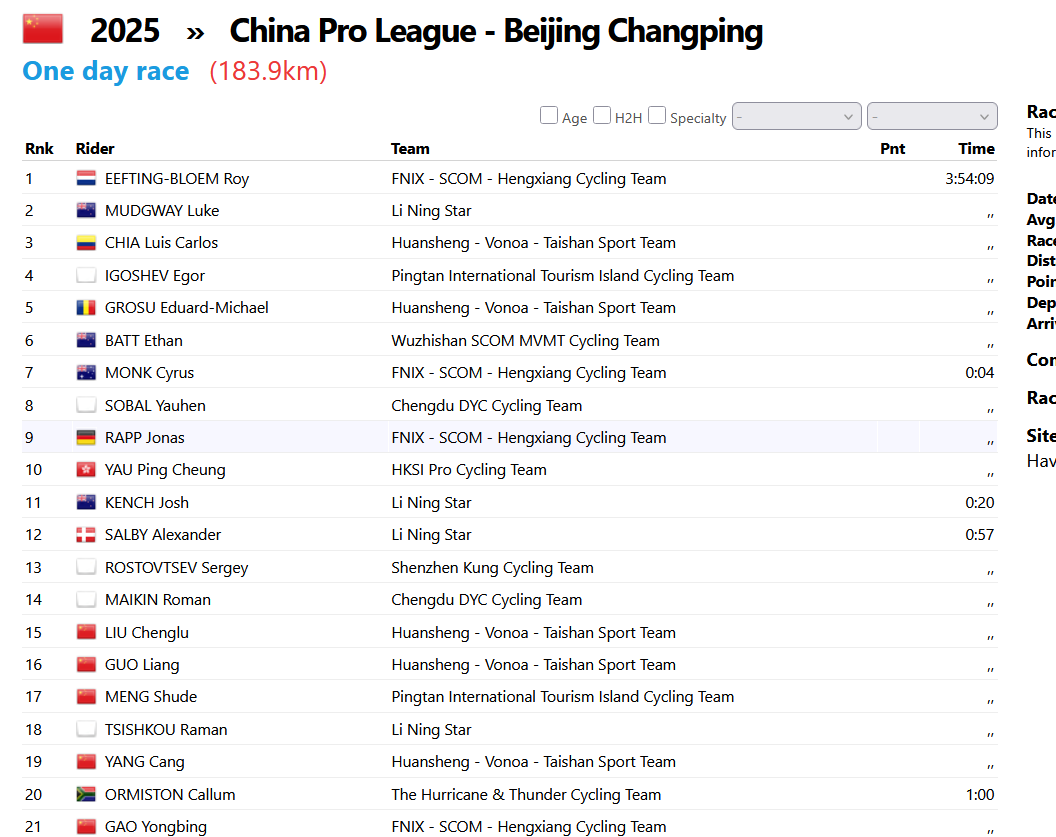Click the Hong Kong flag beside Yau Ping Cheung
This screenshot has width=1056, height=837.
tap(86, 470)
